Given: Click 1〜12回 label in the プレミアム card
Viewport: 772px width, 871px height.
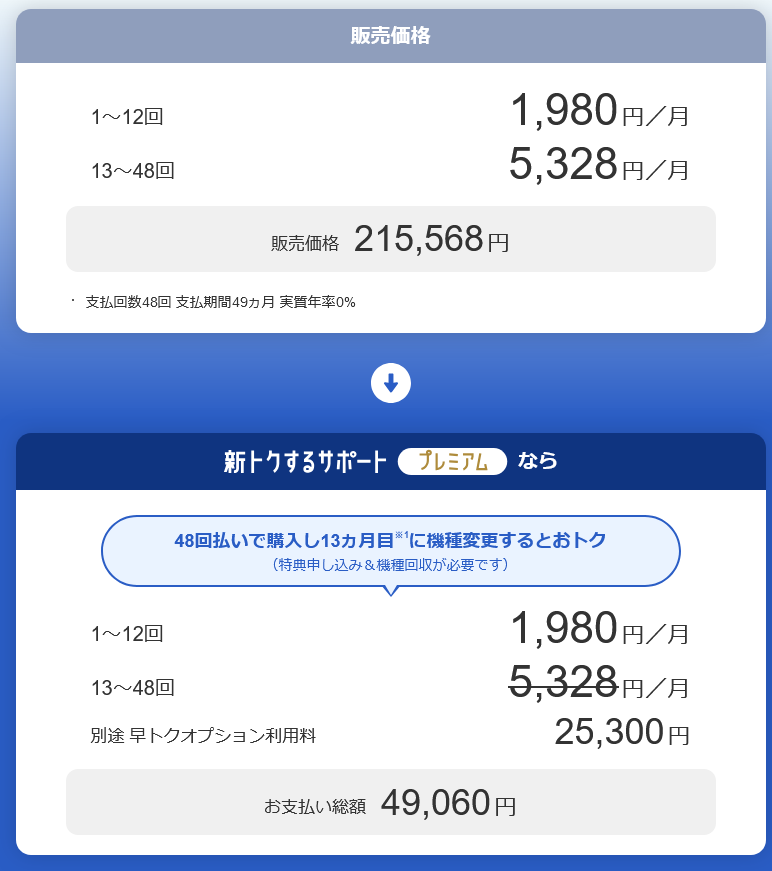Looking at the screenshot, I should pos(127,633).
